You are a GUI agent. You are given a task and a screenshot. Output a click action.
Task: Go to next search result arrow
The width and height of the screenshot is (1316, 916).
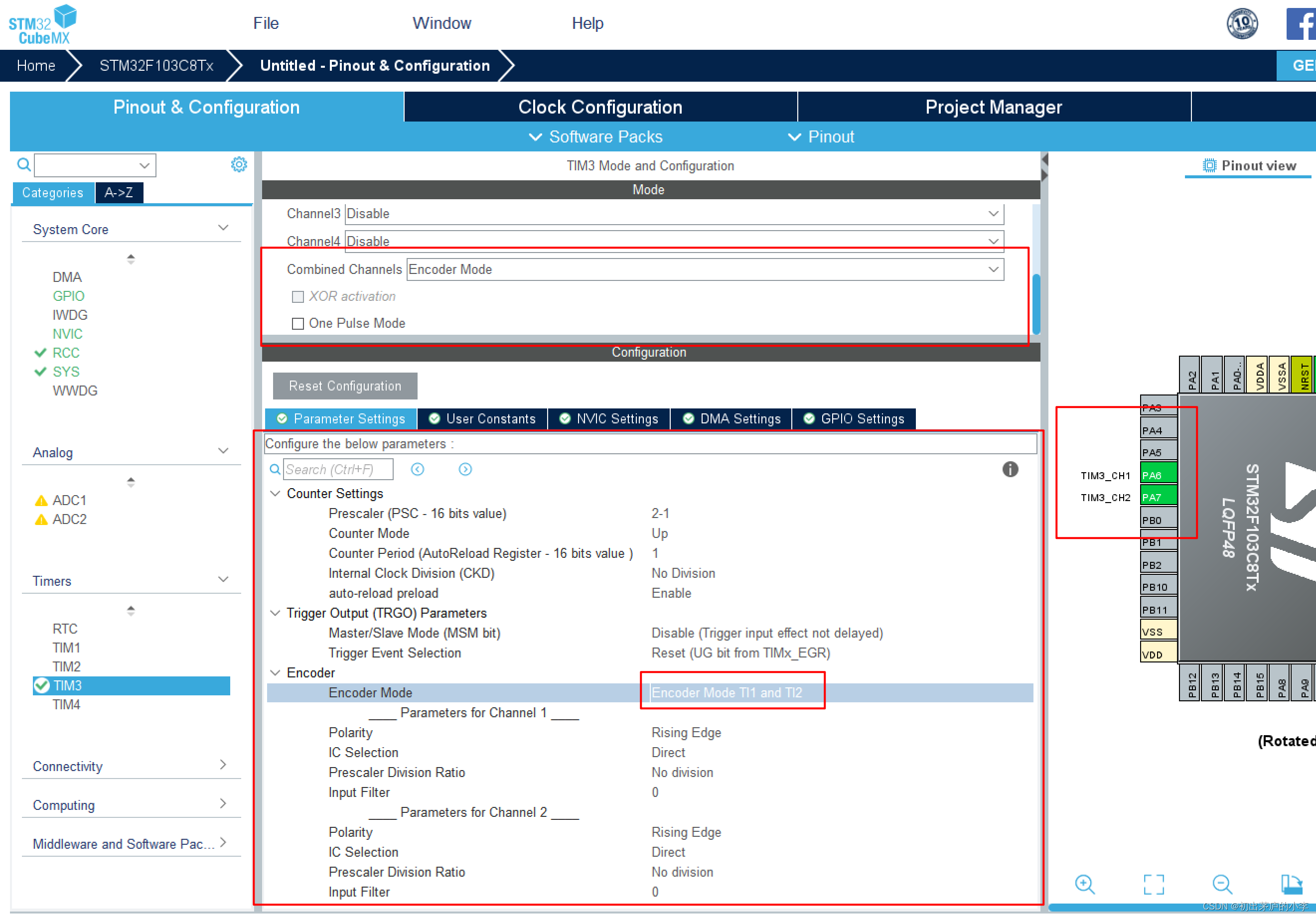465,469
